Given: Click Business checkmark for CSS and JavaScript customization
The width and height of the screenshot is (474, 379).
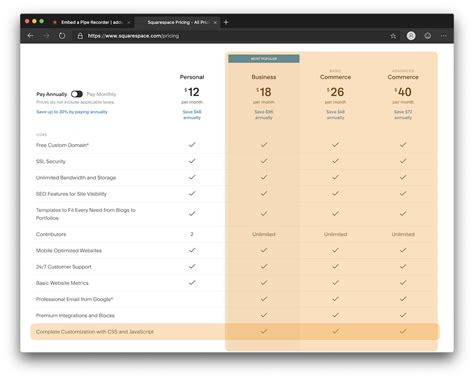Looking at the screenshot, I should 264,331.
